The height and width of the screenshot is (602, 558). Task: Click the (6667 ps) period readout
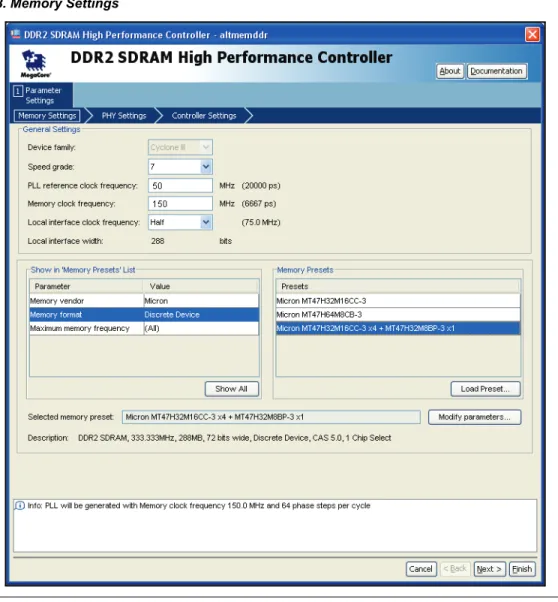[259, 203]
